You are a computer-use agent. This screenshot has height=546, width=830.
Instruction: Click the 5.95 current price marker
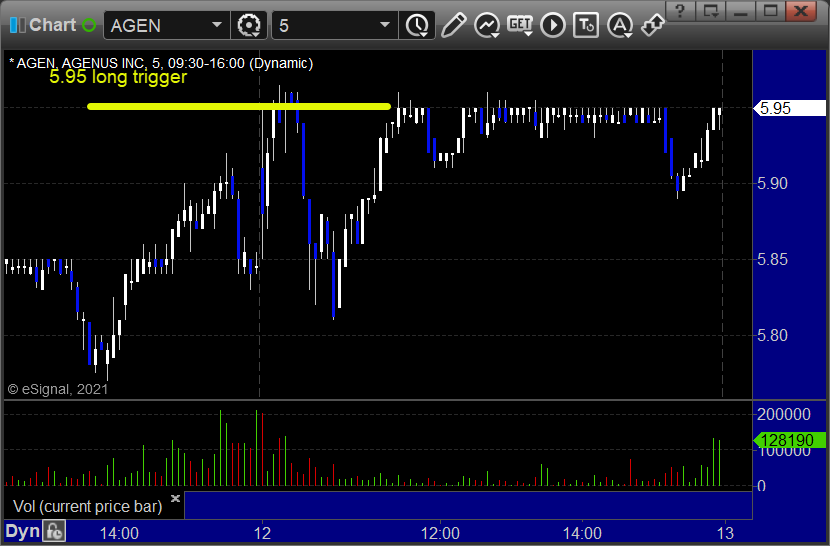click(x=789, y=108)
